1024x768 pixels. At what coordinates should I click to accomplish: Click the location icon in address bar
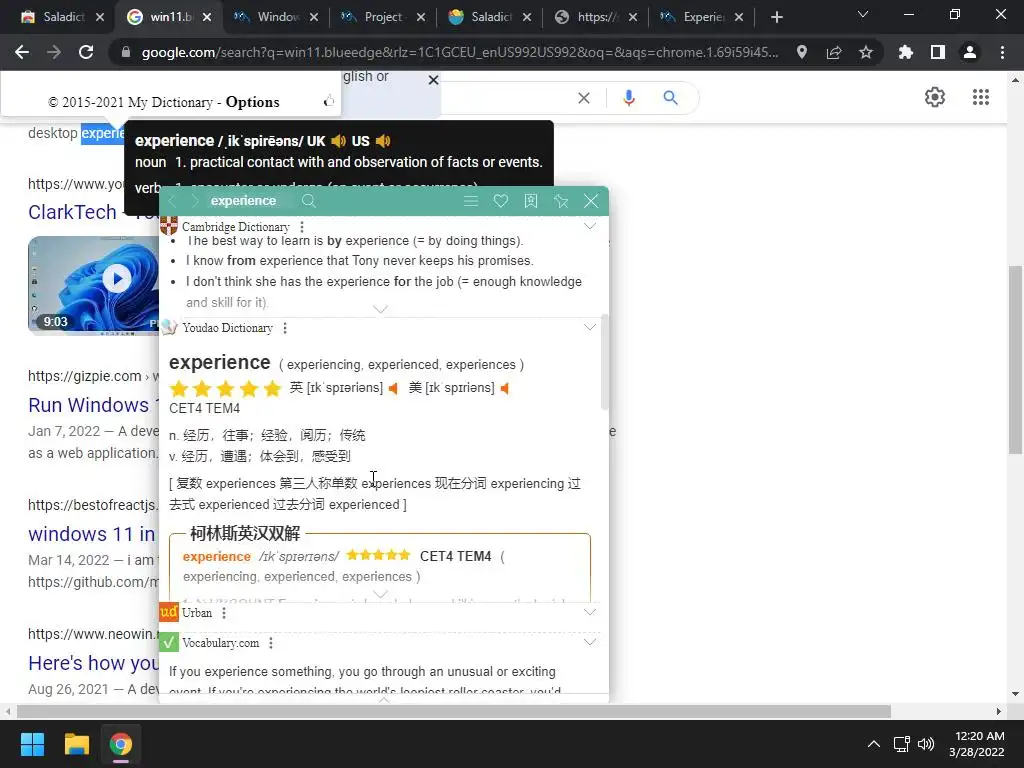coord(802,52)
